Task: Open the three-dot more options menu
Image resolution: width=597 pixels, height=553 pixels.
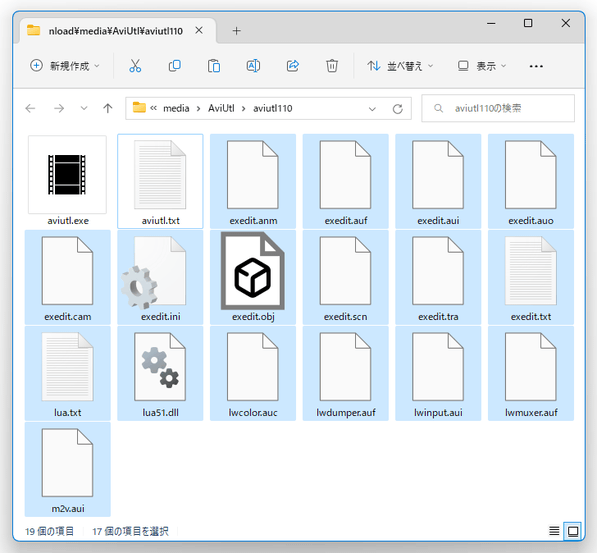Action: pos(536,66)
